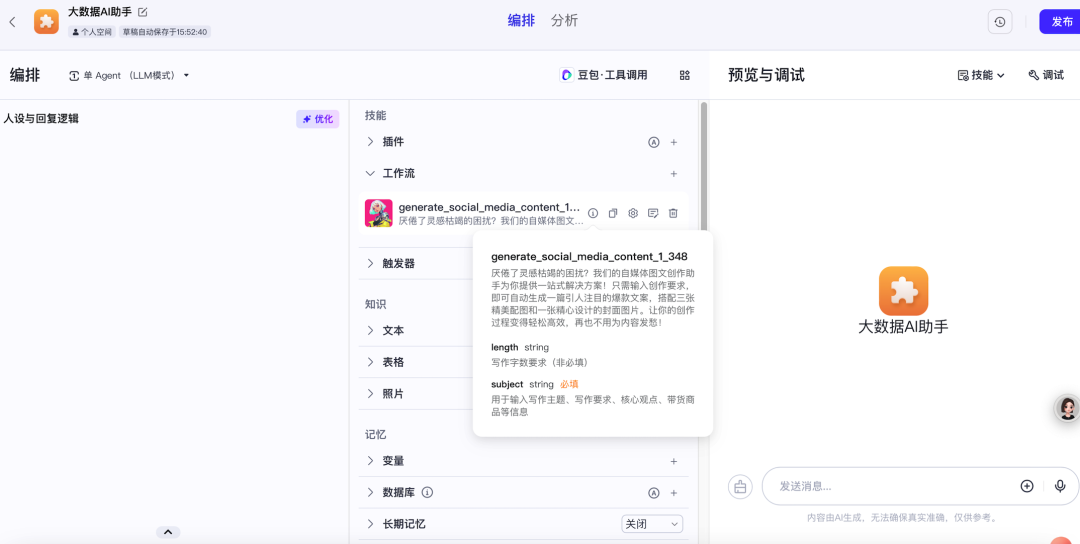
Task: Click the briefcase icon beside message box
Action: coord(740,486)
